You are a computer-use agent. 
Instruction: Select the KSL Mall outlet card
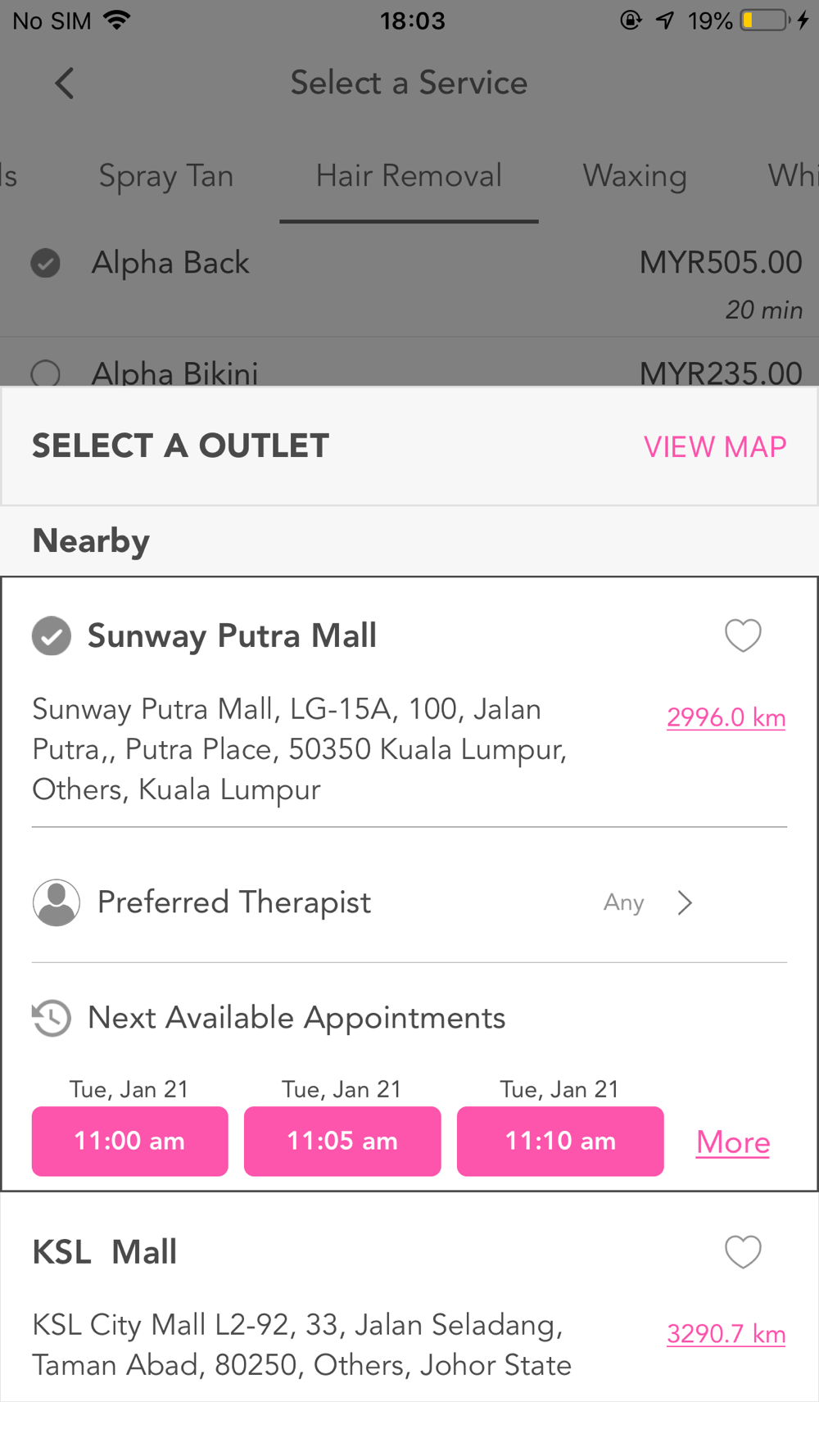(409, 1297)
